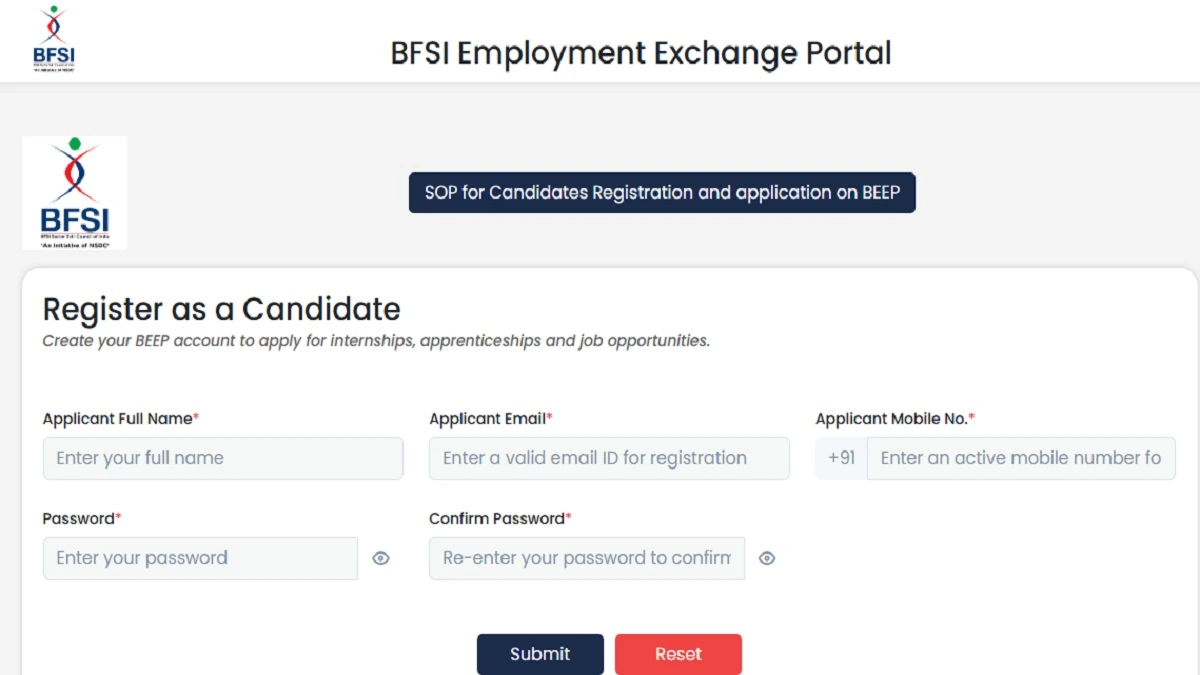Click the mobile number input box
The width and height of the screenshot is (1200, 675).
pyautogui.click(x=1021, y=458)
